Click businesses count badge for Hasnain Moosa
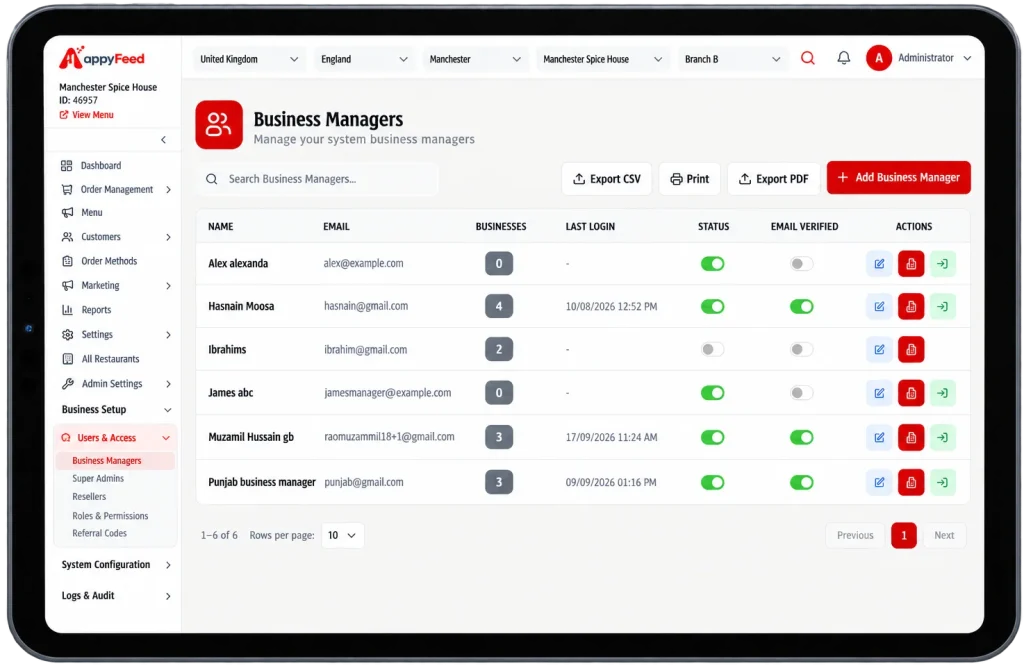1024x668 pixels. (499, 306)
